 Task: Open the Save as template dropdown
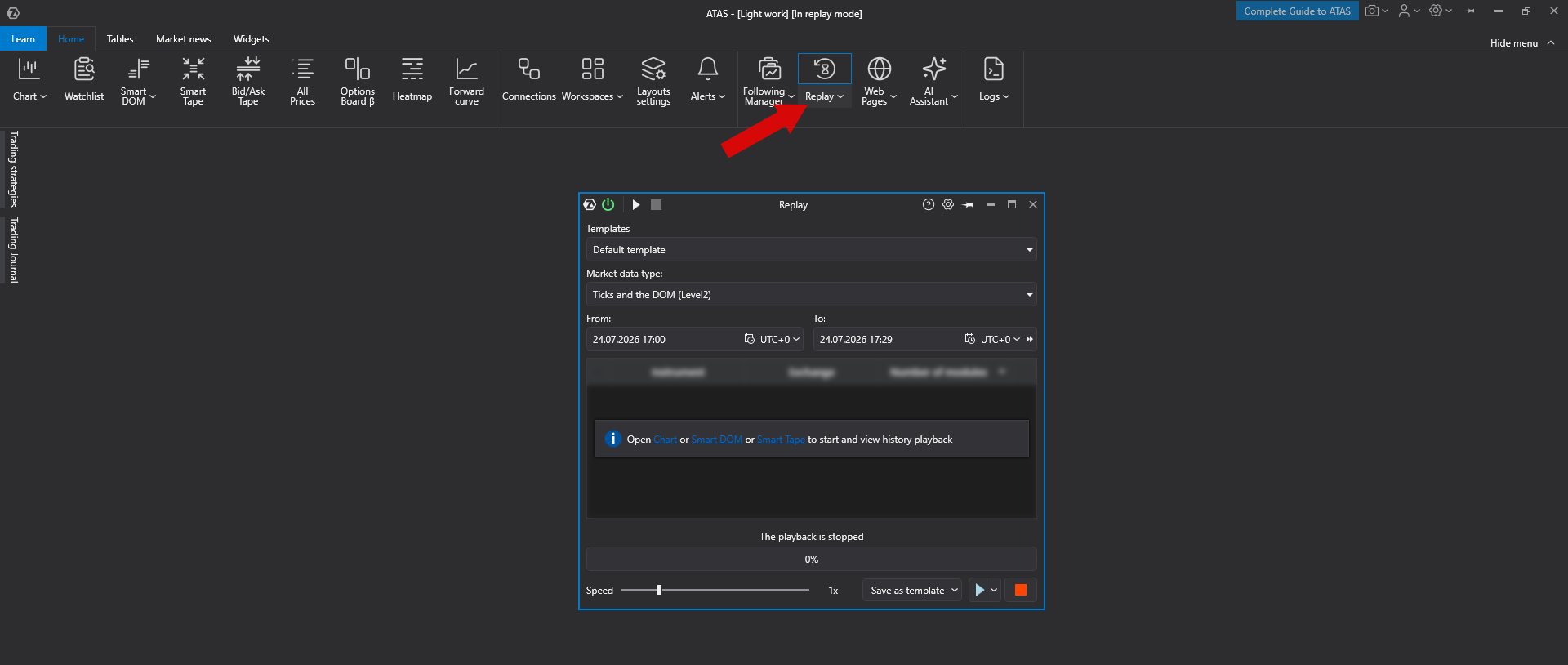coord(913,591)
